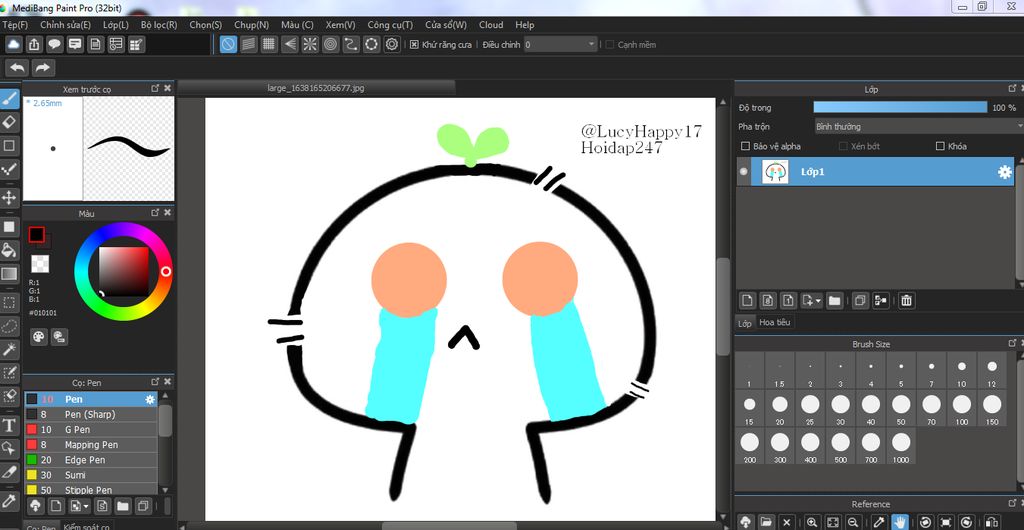This screenshot has width=1024, height=530.
Task: Select the large_1638165206677.jpg document tab
Action: tap(315, 87)
